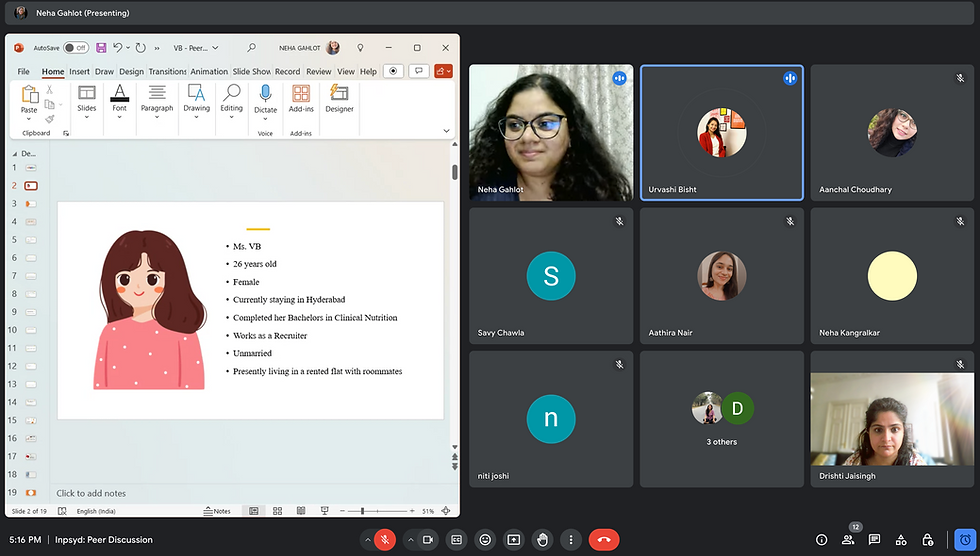This screenshot has height=556, width=980.
Task: Open the Review ribbon tab
Action: 319,72
